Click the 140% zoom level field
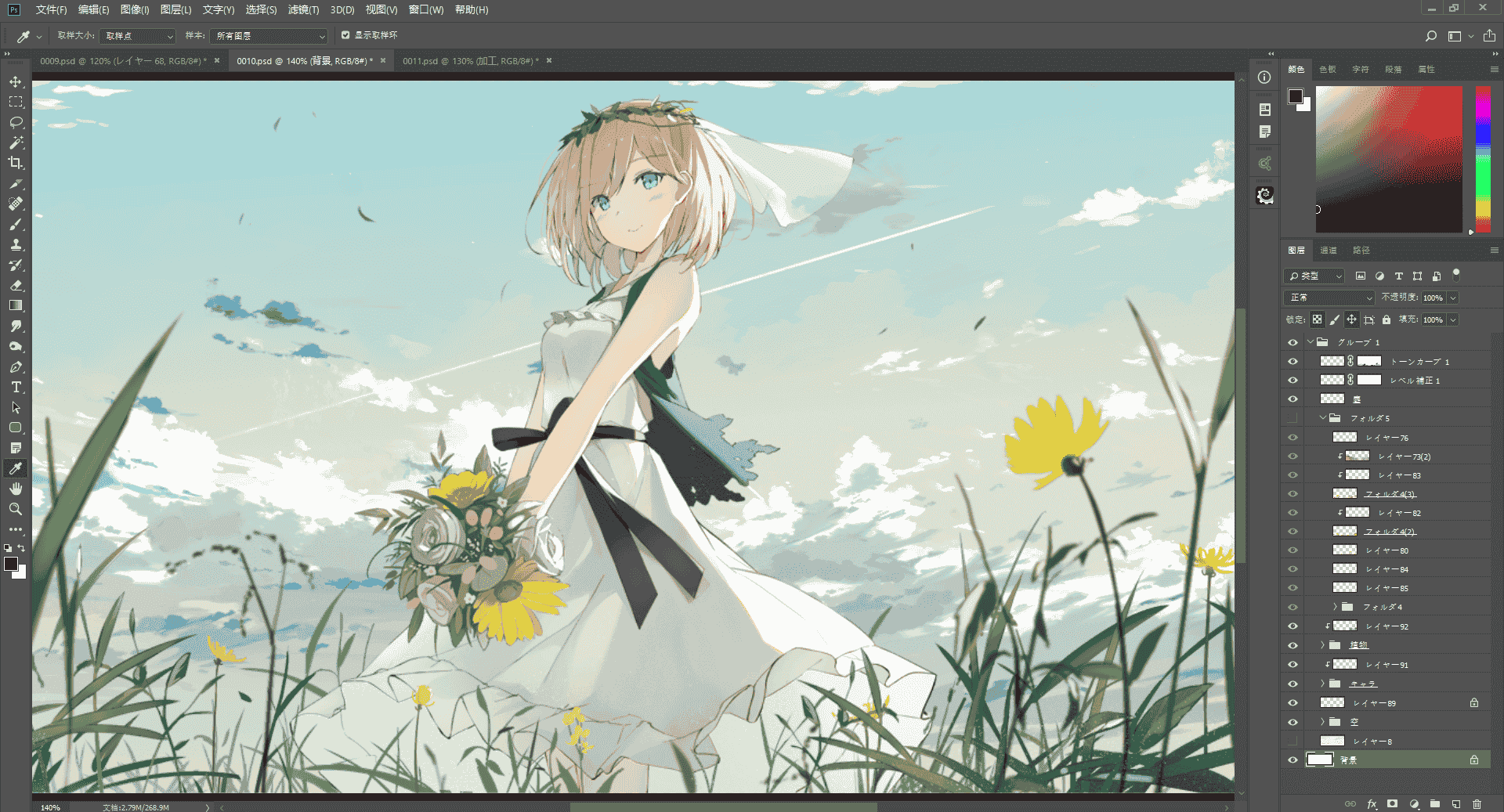Viewport: 1504px width, 812px height. click(x=50, y=807)
